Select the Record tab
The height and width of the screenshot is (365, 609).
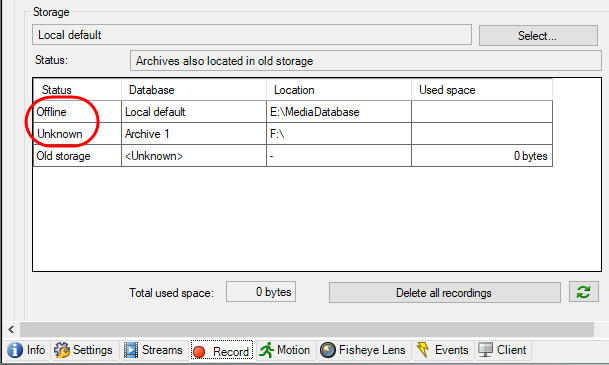point(222,351)
